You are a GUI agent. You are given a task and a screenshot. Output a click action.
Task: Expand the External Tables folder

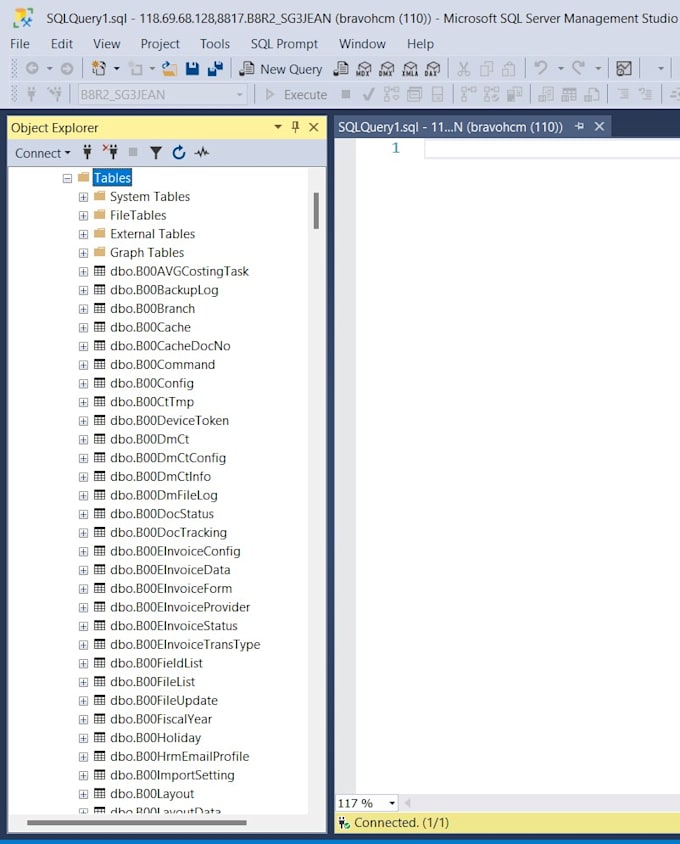tap(83, 234)
